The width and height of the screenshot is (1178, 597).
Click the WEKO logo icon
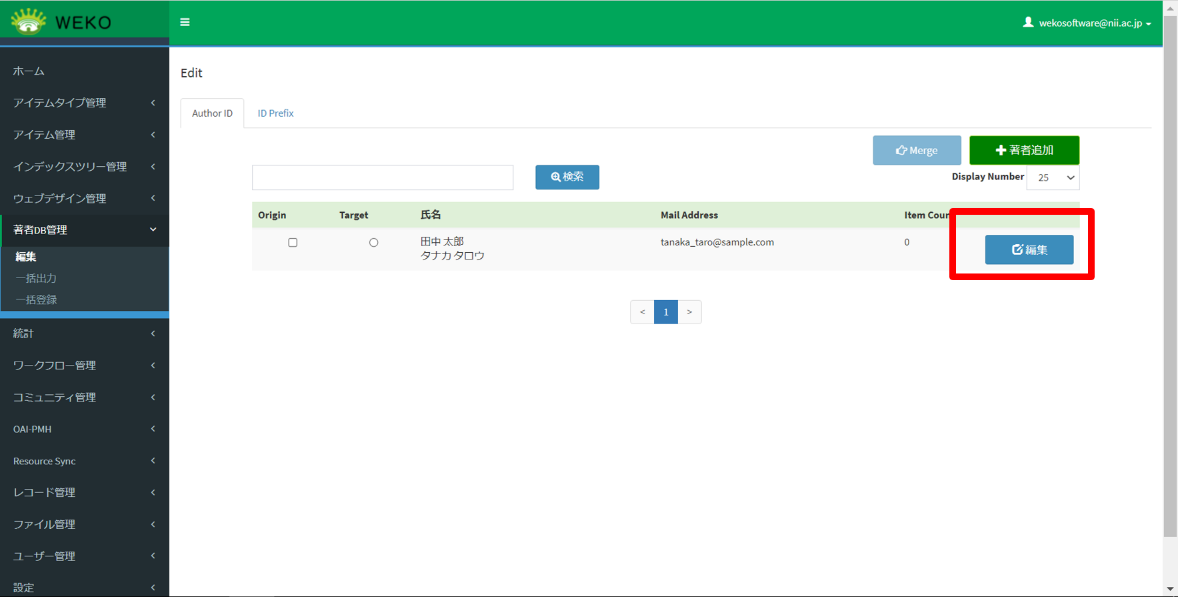click(x=28, y=21)
